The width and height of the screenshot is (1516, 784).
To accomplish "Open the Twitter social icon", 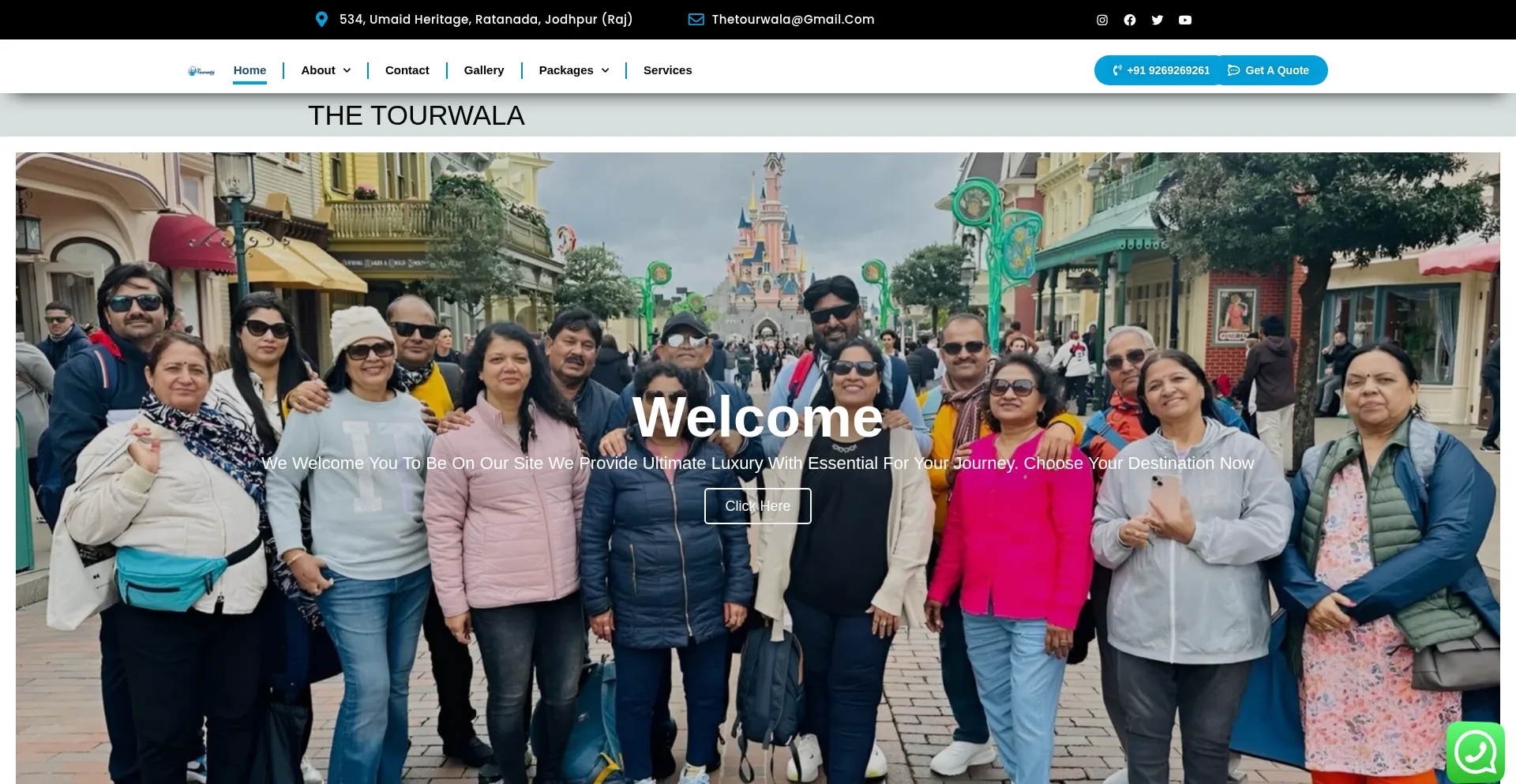I will [1157, 19].
